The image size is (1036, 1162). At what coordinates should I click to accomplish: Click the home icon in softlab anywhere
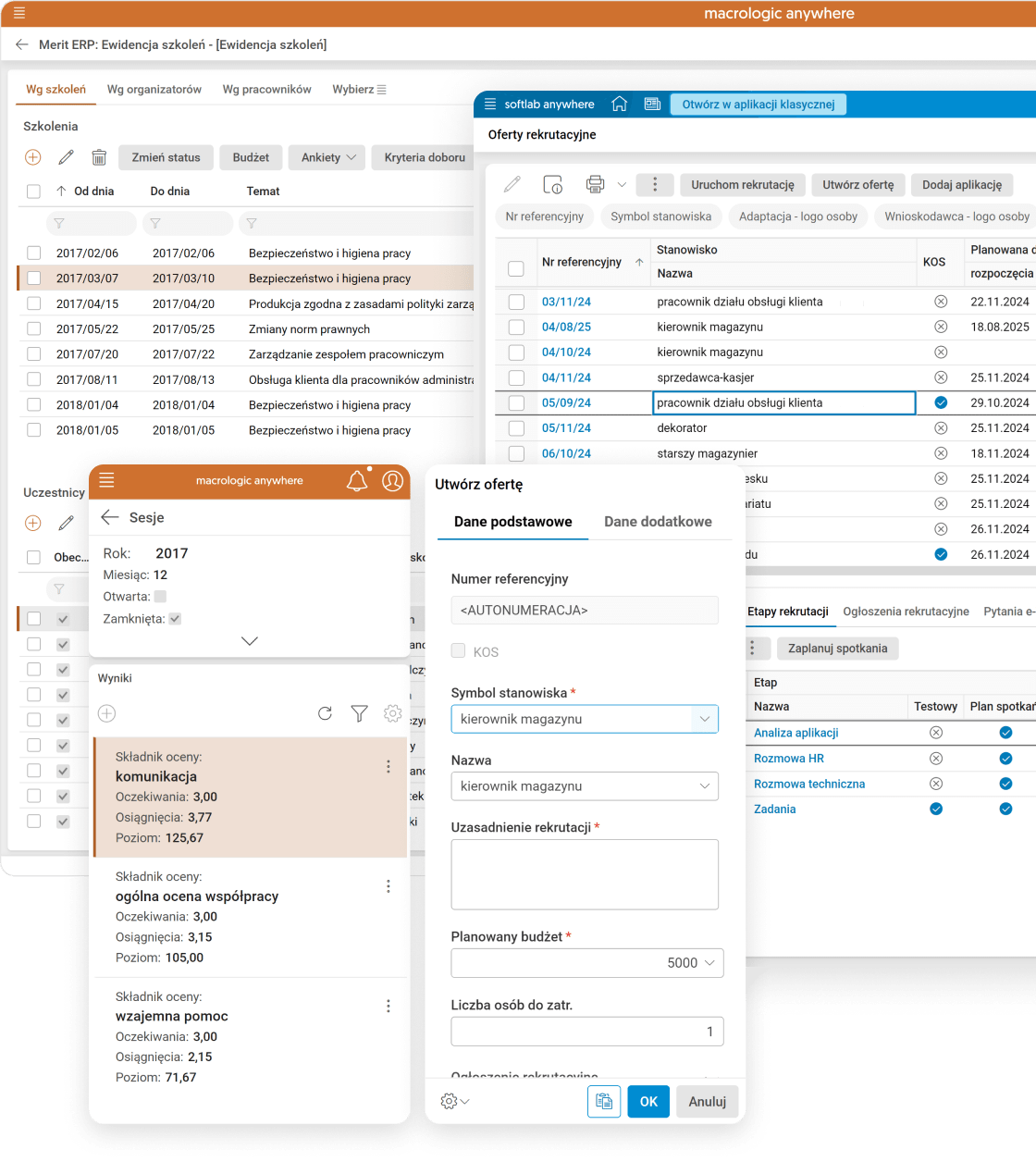620,105
